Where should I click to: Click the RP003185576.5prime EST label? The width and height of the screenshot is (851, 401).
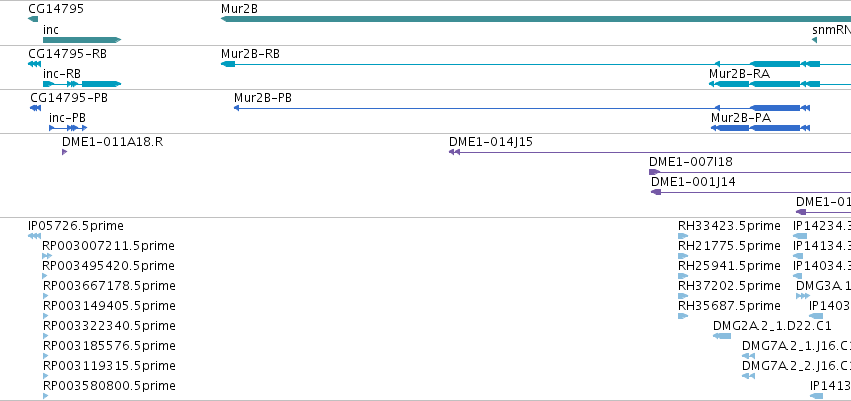pos(109,346)
